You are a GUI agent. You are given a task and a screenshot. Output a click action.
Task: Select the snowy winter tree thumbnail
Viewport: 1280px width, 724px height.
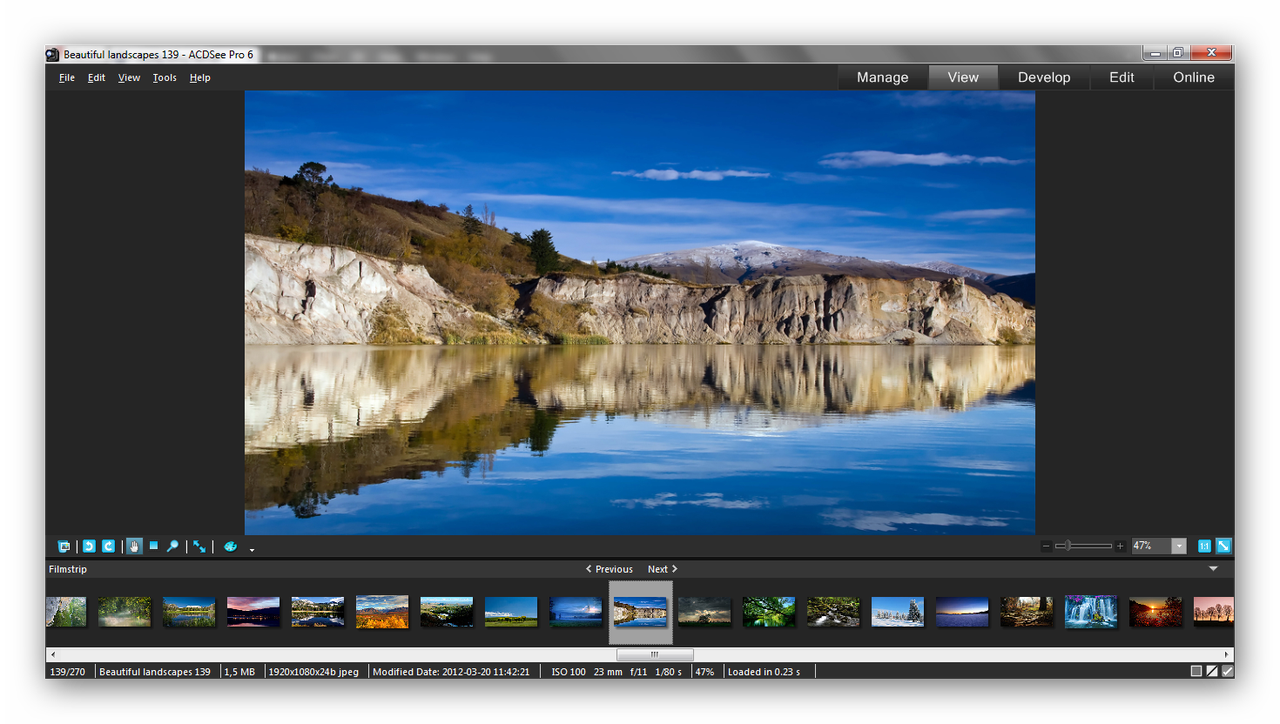pos(898,612)
